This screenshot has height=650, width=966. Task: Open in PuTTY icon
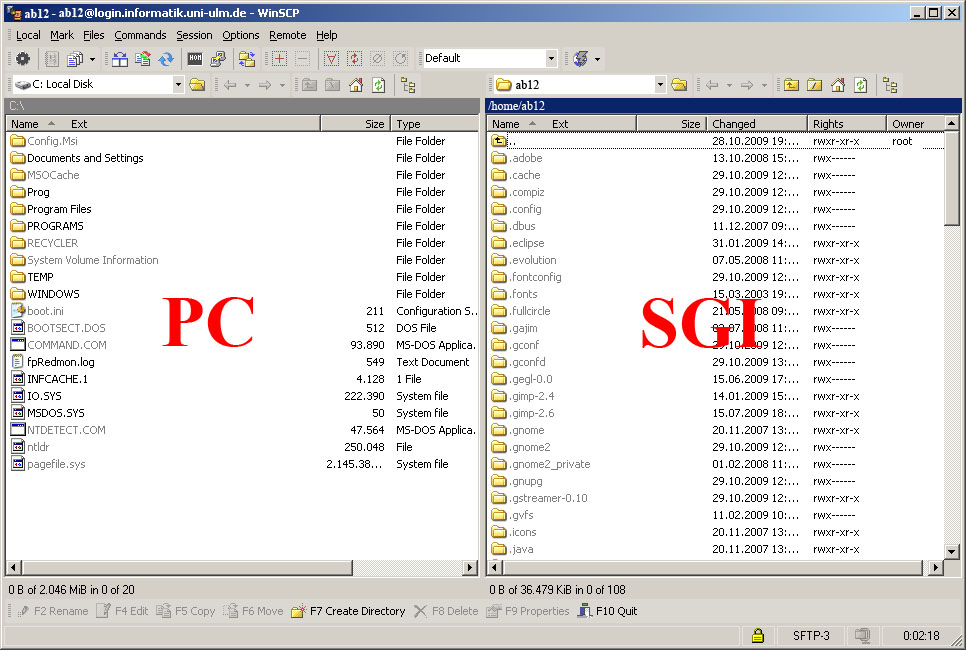(218, 59)
